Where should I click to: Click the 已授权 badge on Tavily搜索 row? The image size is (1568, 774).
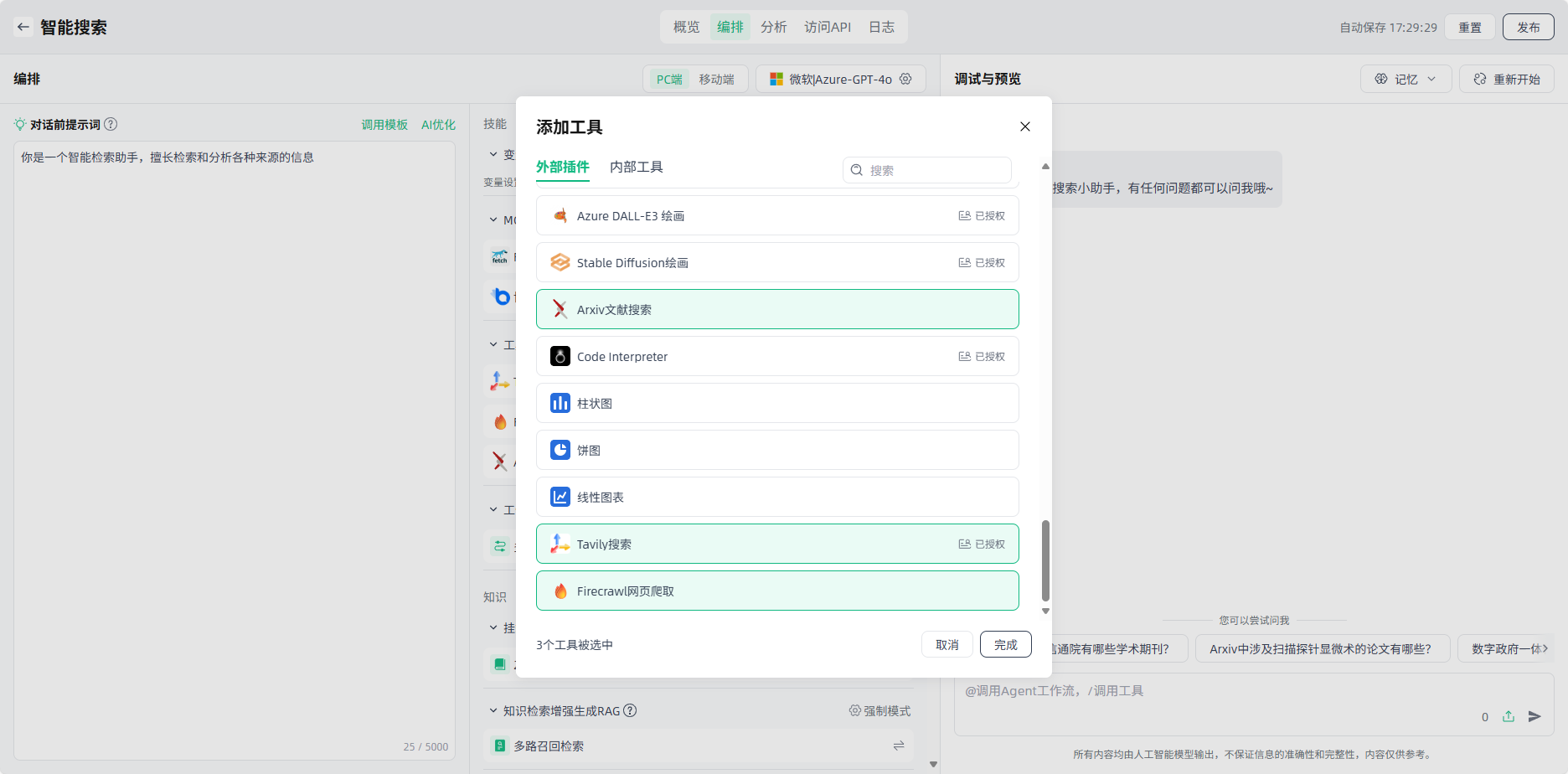click(x=982, y=544)
